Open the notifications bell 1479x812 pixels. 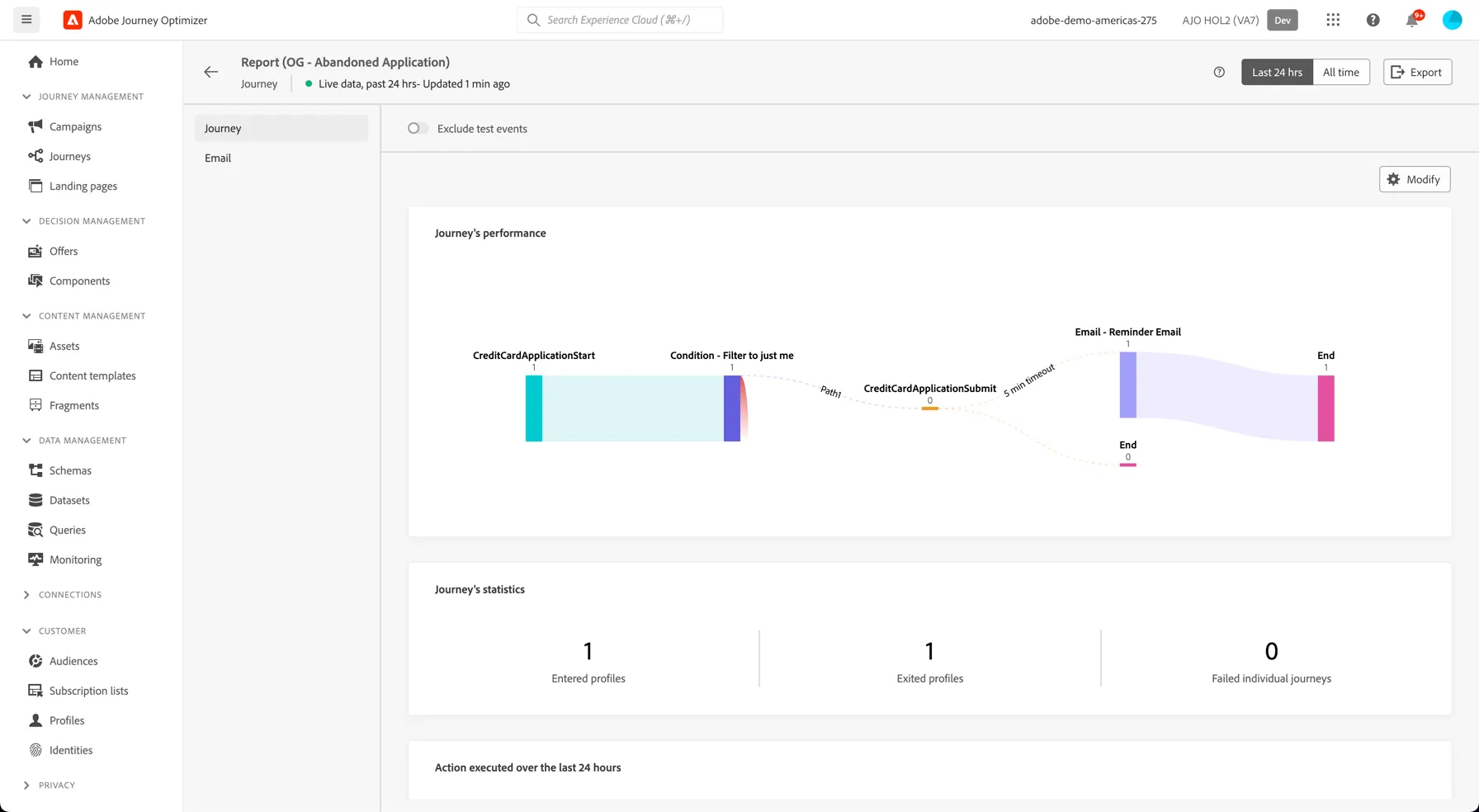[1412, 20]
